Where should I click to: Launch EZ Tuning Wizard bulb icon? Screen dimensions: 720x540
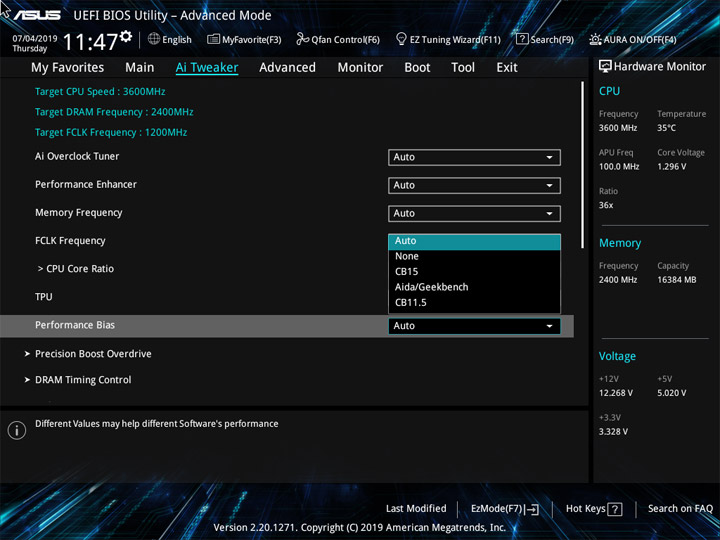(401, 39)
